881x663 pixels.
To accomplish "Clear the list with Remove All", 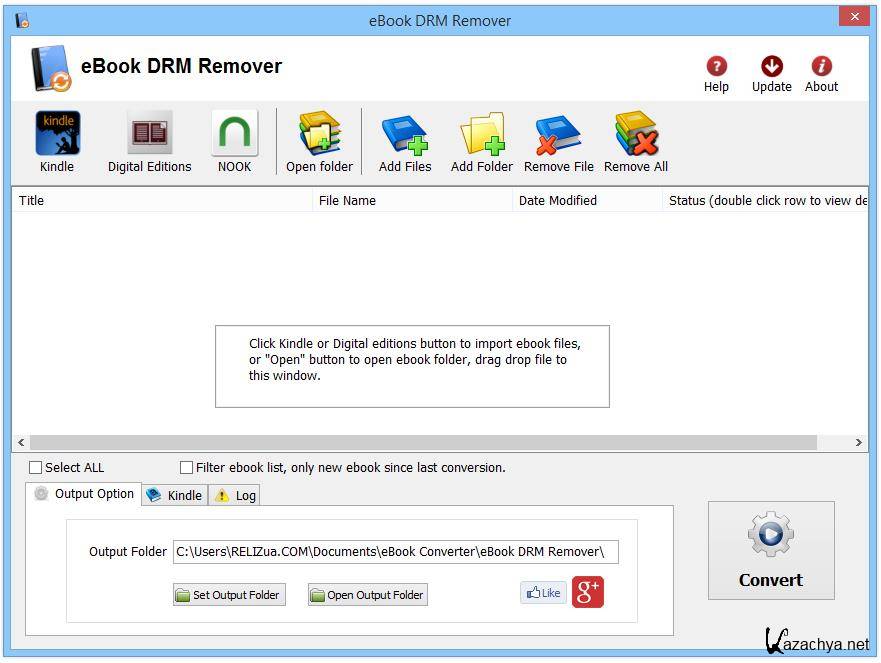I will pos(635,135).
